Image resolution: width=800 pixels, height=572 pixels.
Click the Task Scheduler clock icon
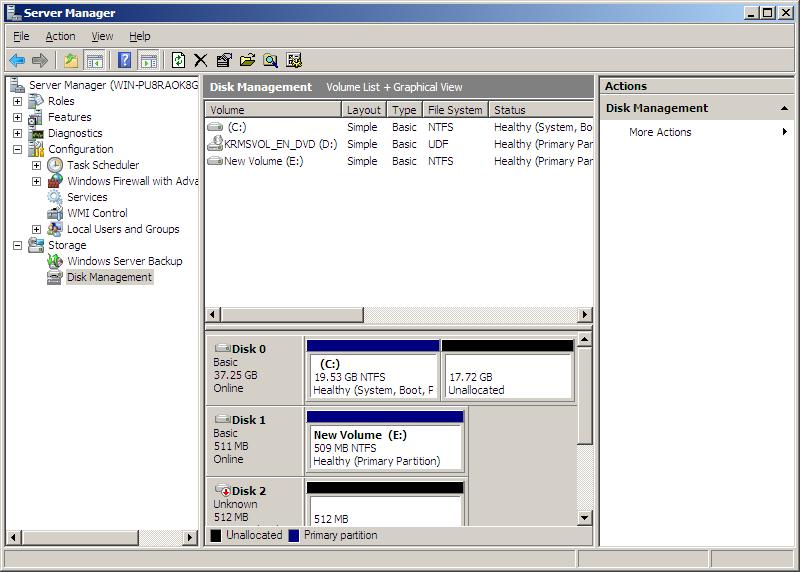(55, 165)
